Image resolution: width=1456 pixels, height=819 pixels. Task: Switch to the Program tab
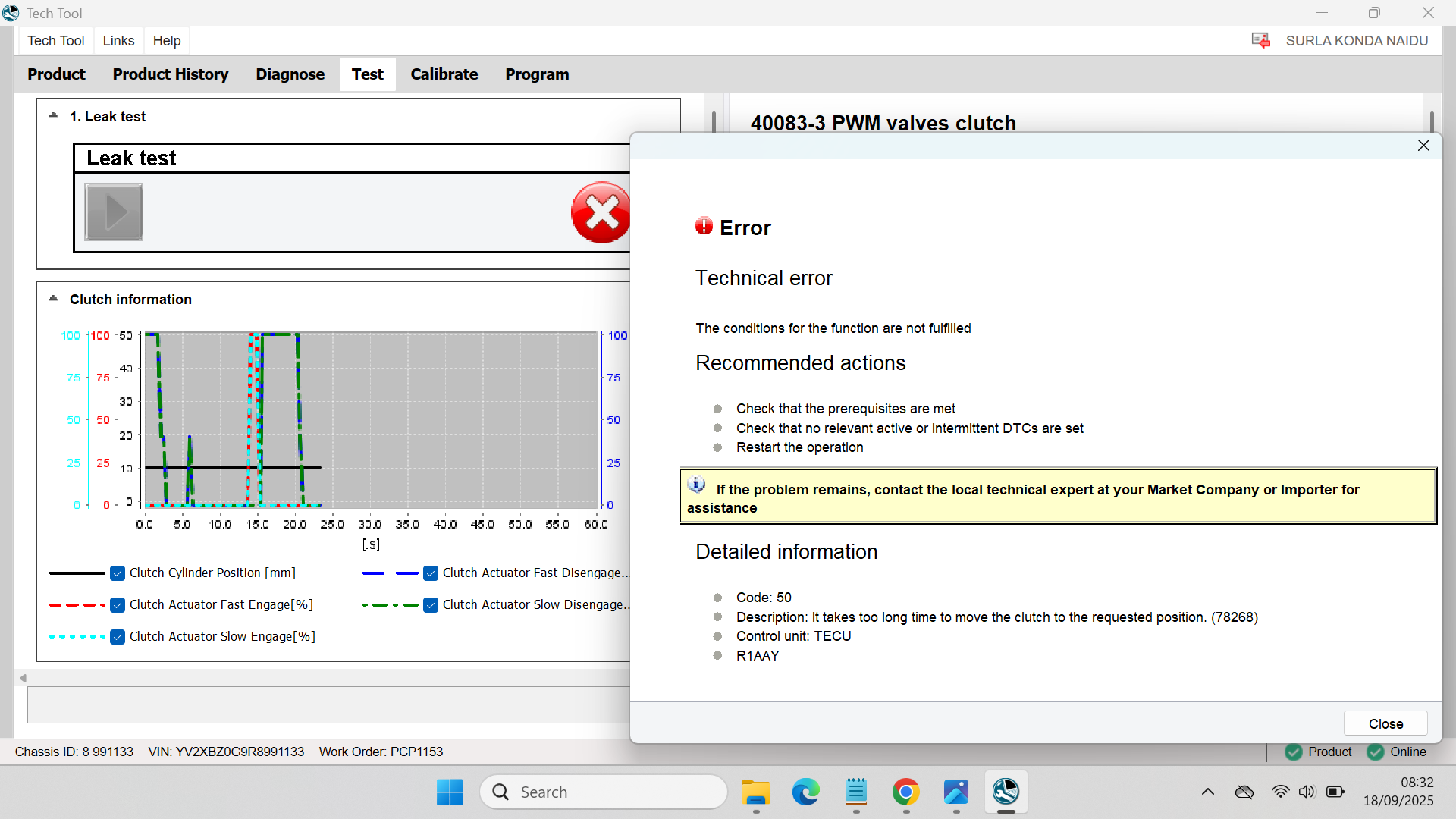537,74
